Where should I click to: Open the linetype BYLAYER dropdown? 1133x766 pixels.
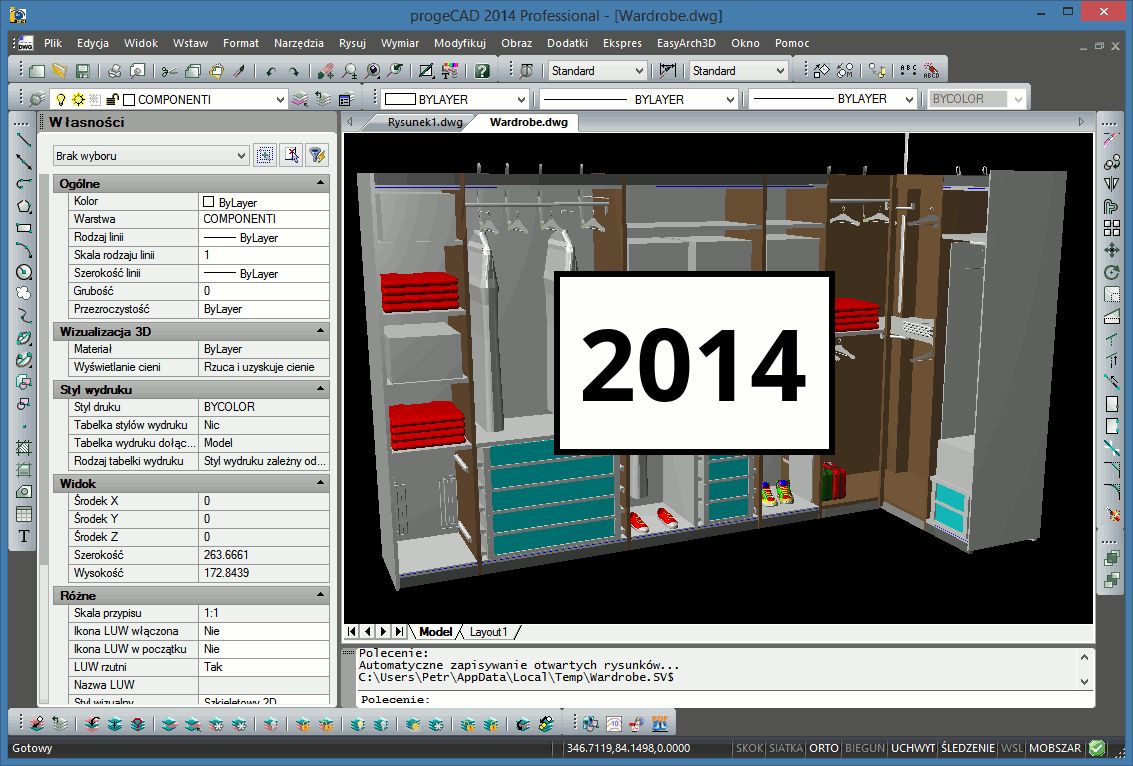[x=731, y=100]
